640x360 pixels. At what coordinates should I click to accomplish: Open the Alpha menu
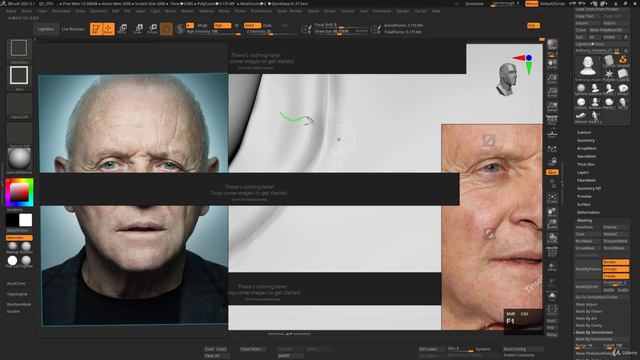coord(11,11)
